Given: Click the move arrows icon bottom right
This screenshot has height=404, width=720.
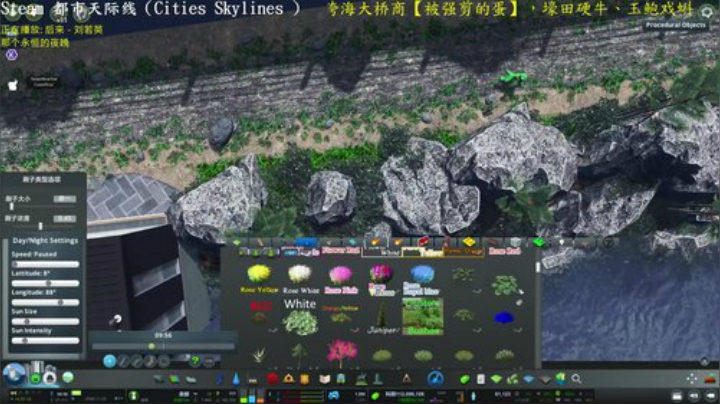Looking at the screenshot, I should pos(692,379).
